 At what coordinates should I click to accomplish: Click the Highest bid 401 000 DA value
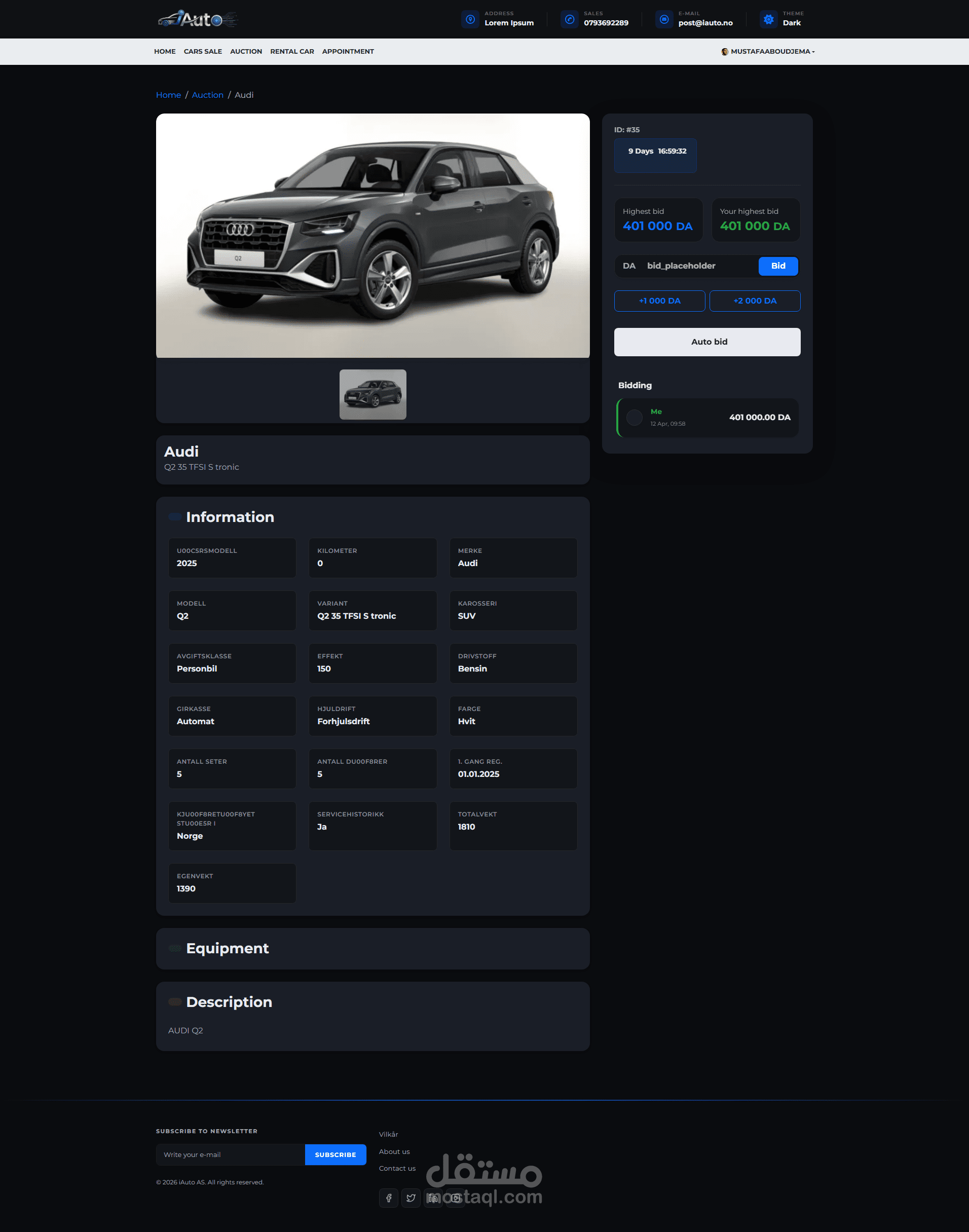[657, 226]
